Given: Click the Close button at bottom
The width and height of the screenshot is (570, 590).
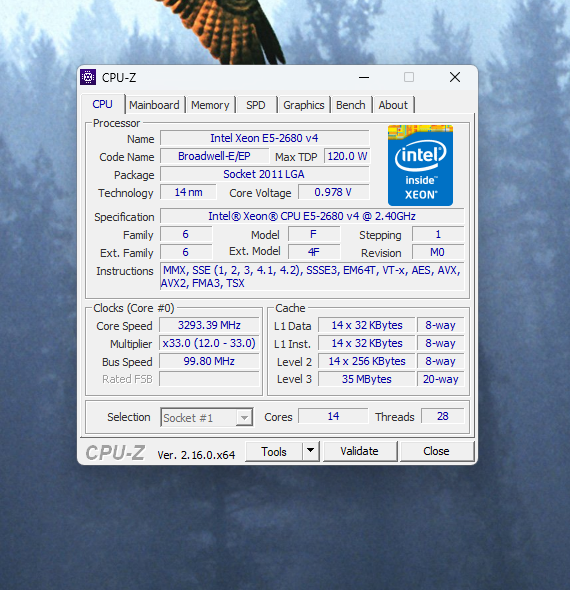Looking at the screenshot, I should click(436, 451).
